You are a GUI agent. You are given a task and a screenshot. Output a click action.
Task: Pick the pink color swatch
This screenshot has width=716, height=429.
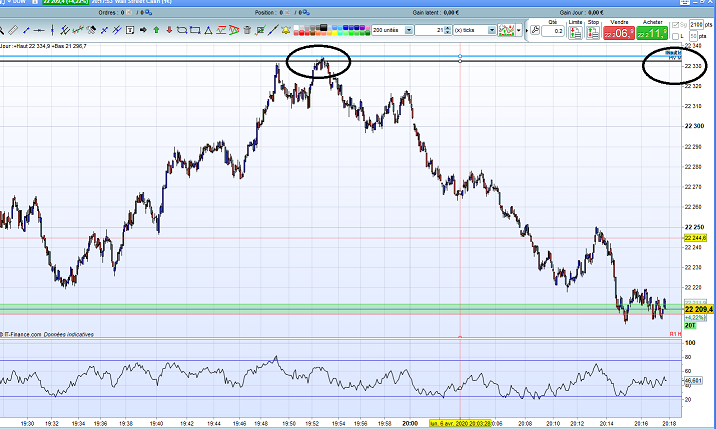pyautogui.click(x=367, y=27)
